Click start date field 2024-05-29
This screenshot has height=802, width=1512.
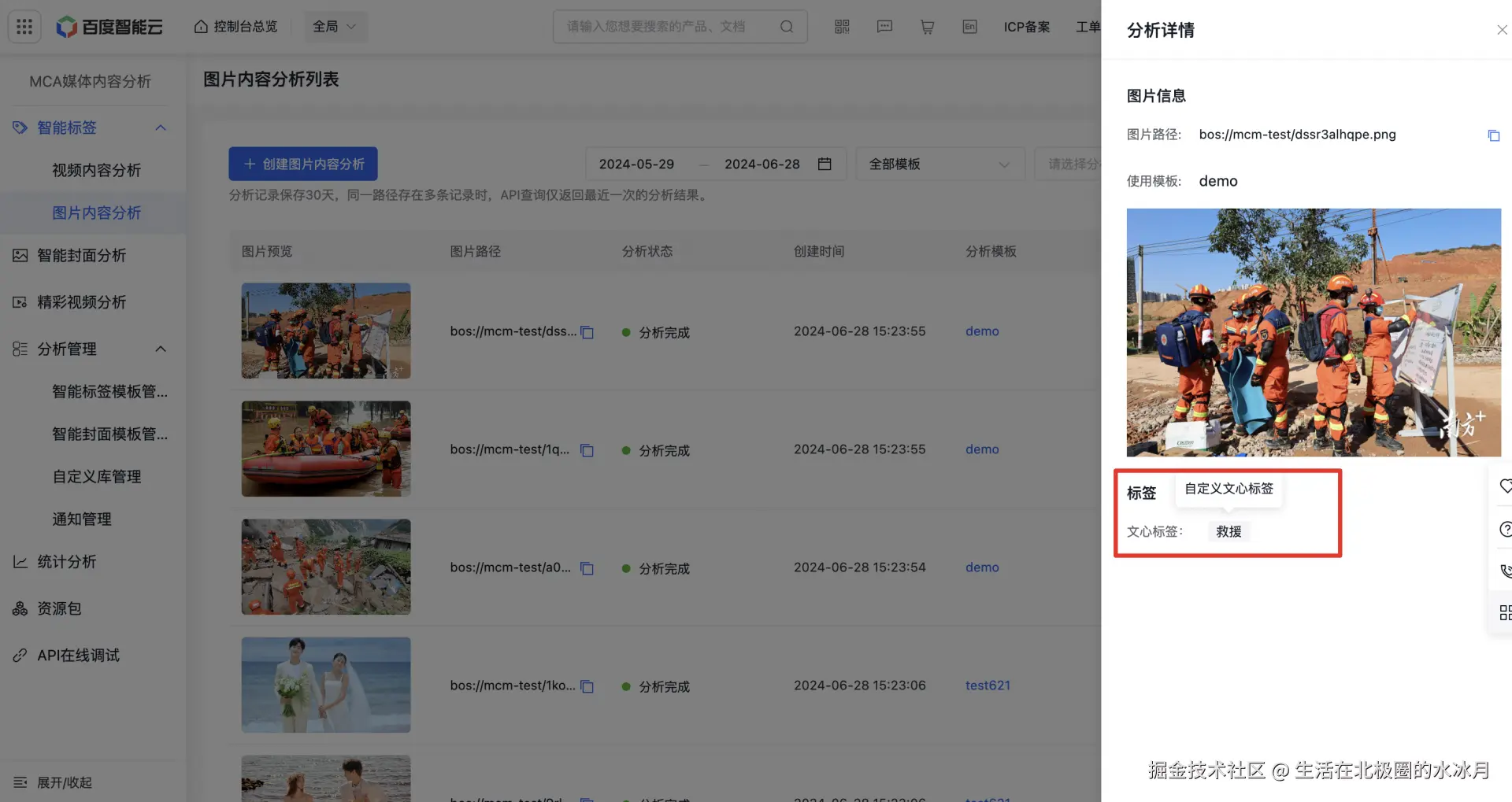636,164
